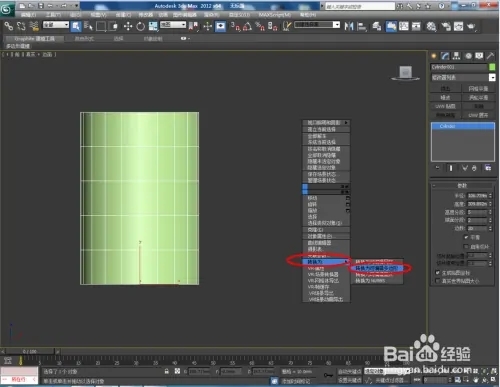Open the quick access toolbar dropdown arrow
Image resolution: width=500 pixels, height=387 pixels.
[76, 6]
